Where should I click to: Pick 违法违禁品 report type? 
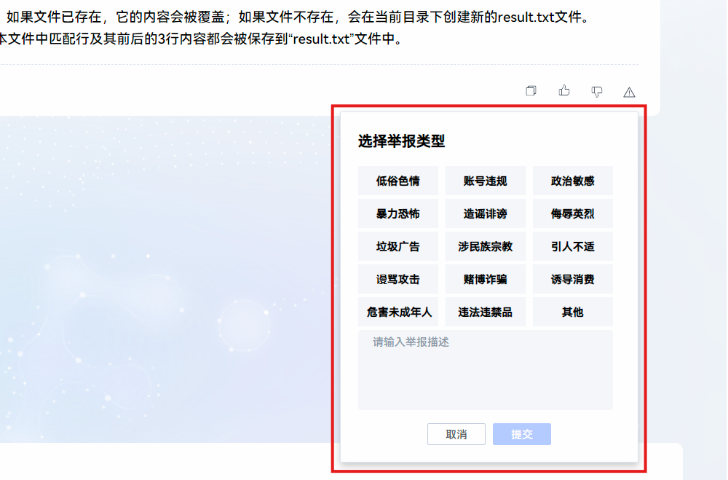[485, 312]
